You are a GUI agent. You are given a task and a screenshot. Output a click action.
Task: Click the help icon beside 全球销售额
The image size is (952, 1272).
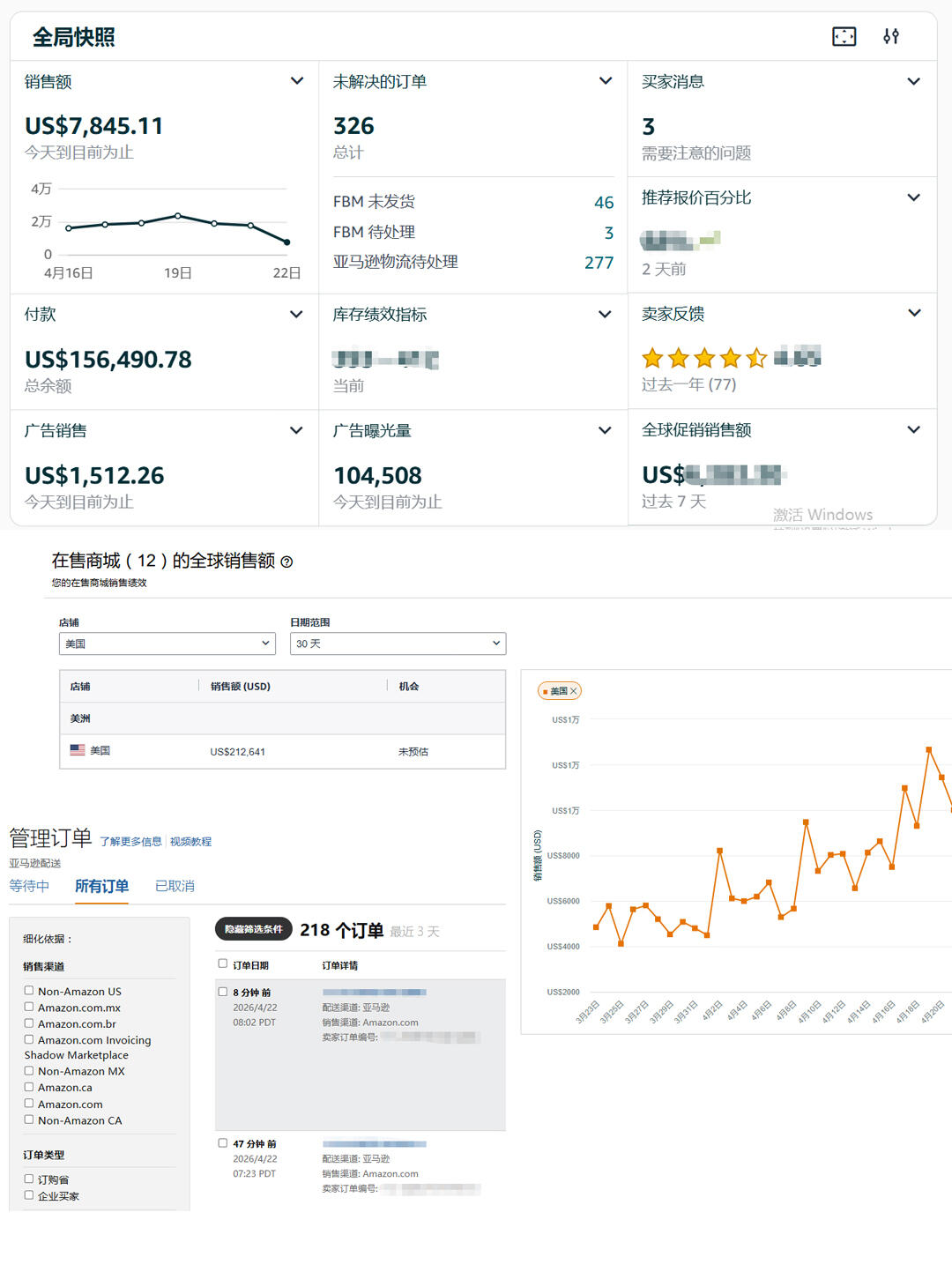(x=286, y=562)
